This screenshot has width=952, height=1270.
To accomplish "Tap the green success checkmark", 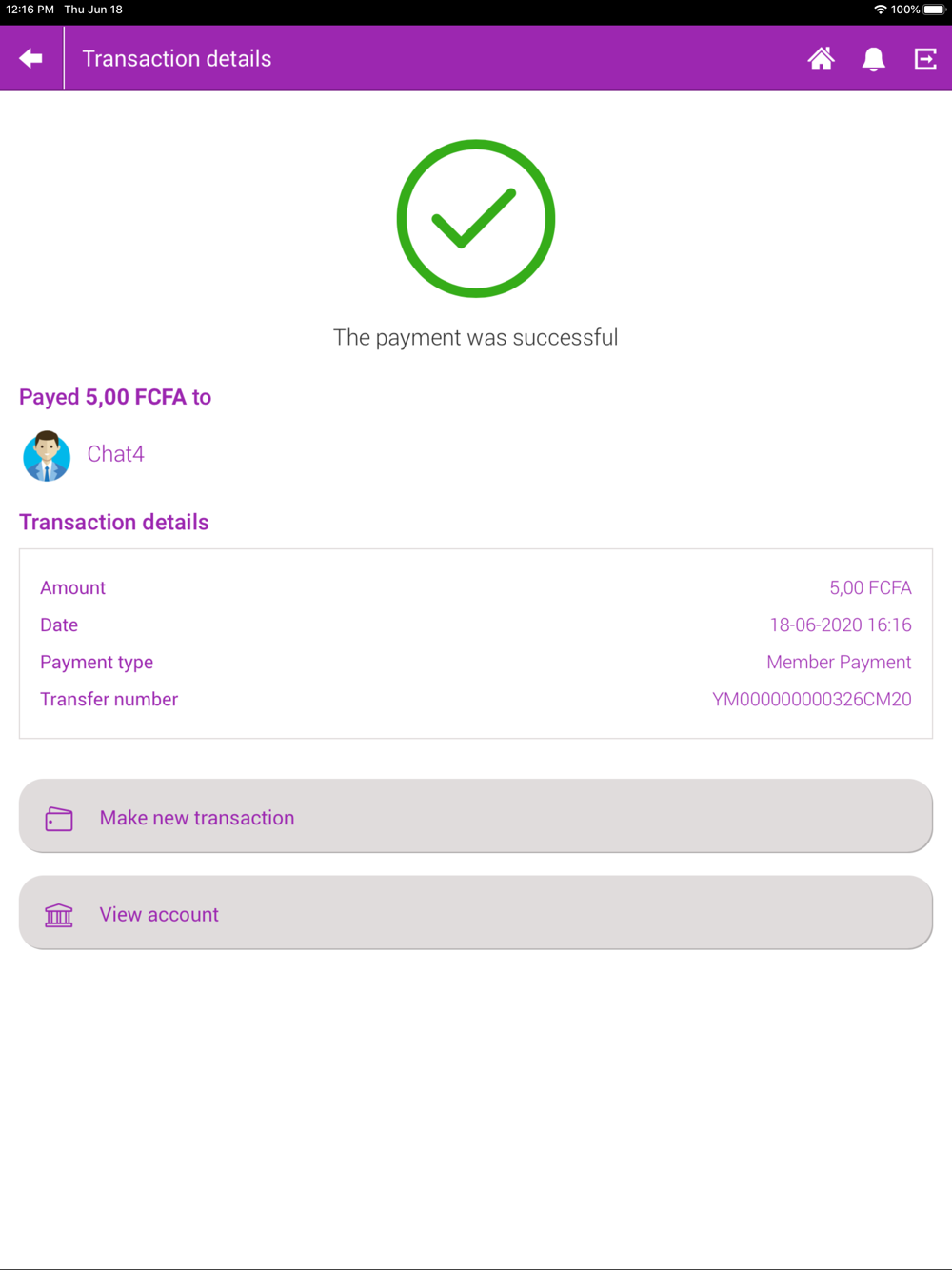I will pos(476,219).
